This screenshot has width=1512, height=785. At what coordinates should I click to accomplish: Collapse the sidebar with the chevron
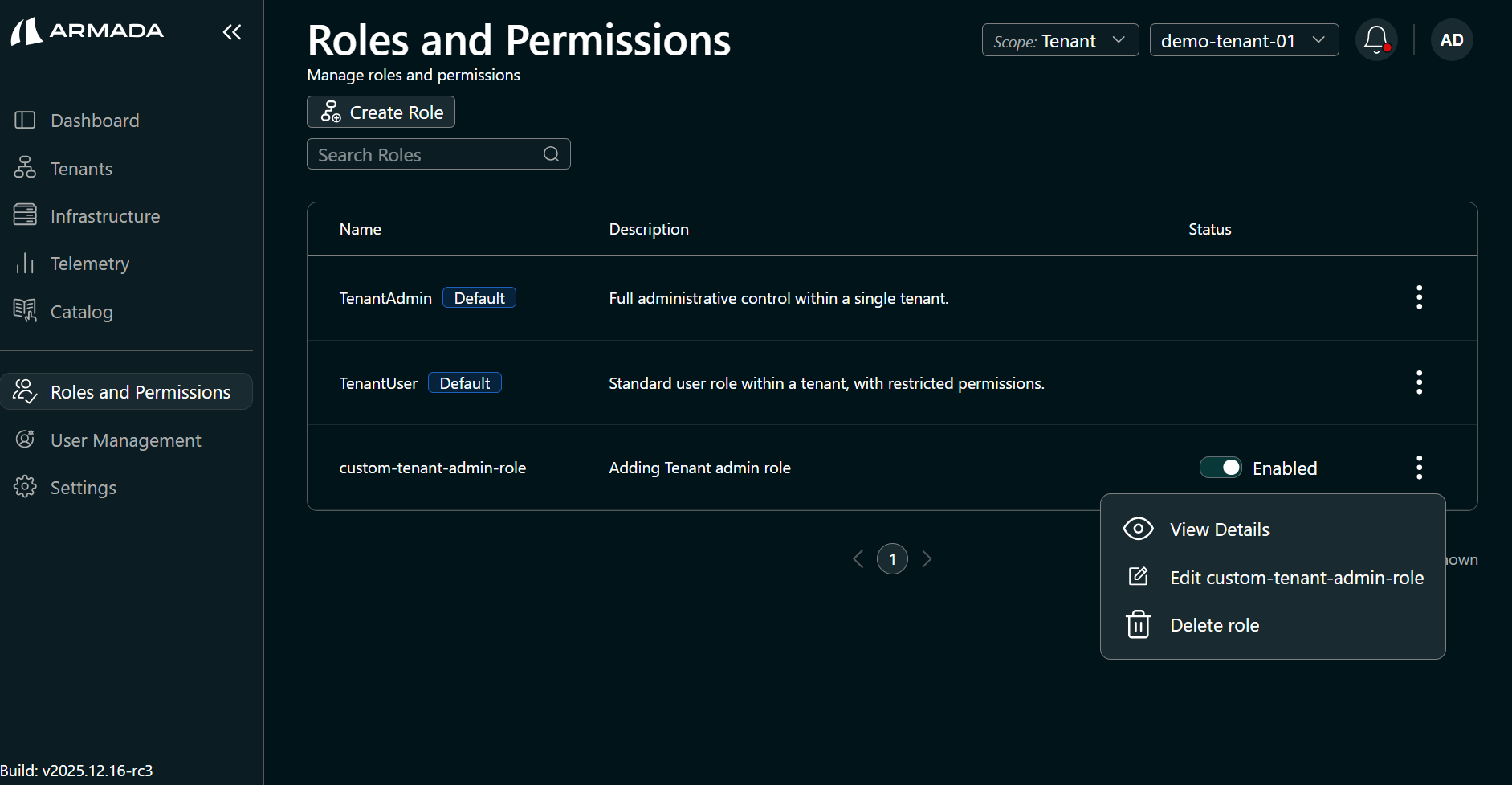coord(232,32)
